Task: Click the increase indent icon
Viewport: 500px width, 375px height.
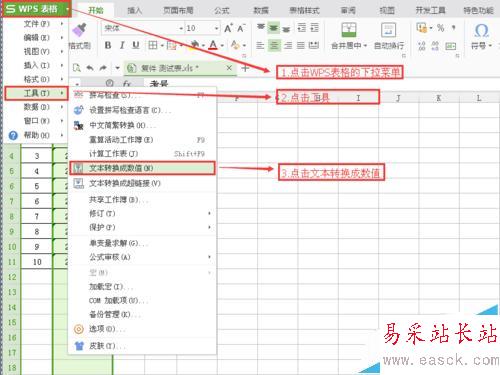Action: [314, 28]
